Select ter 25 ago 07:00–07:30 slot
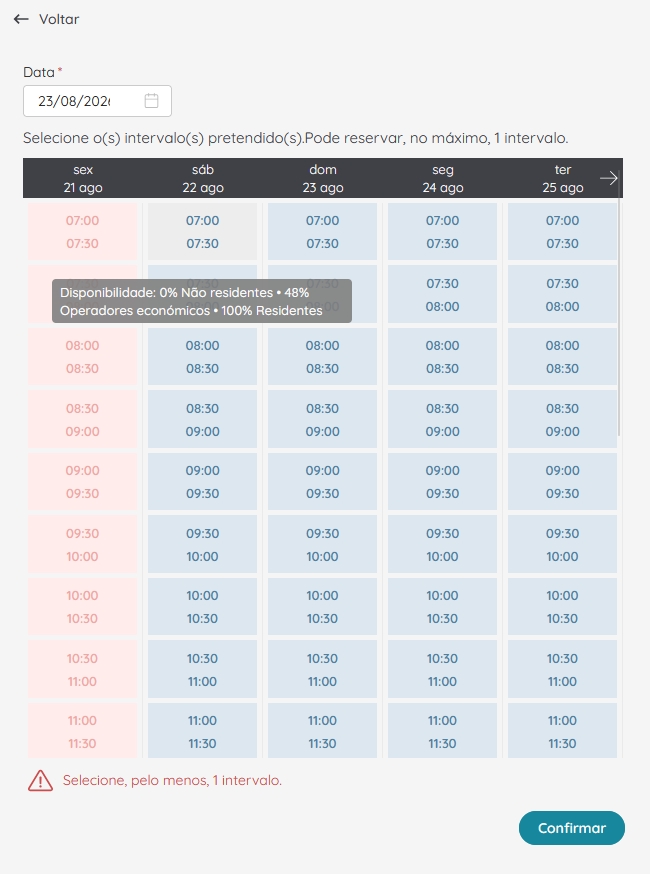650x874 pixels. click(562, 232)
